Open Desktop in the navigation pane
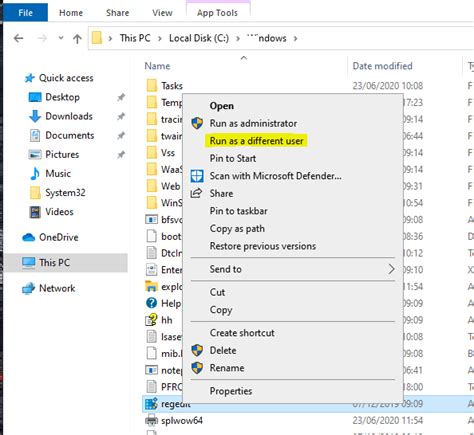This screenshot has height=435, width=474. [62, 97]
